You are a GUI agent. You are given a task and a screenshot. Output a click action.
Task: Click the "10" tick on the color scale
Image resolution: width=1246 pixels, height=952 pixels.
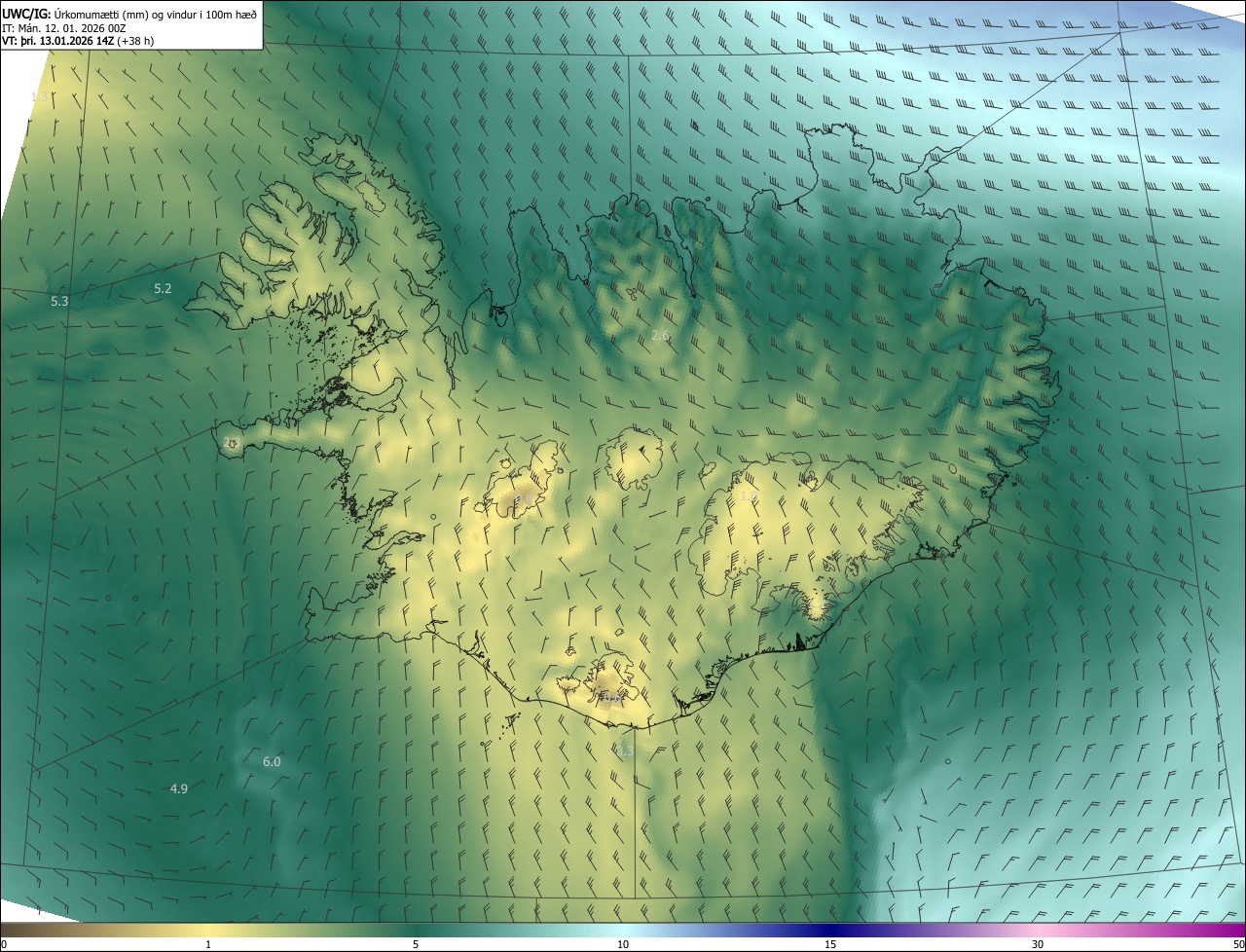[x=623, y=945]
